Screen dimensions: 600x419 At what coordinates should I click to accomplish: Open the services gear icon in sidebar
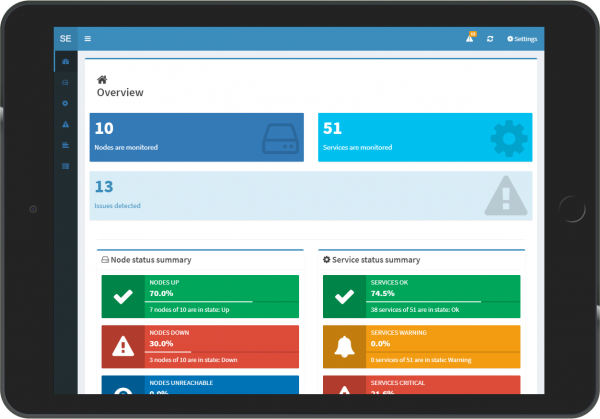point(65,103)
